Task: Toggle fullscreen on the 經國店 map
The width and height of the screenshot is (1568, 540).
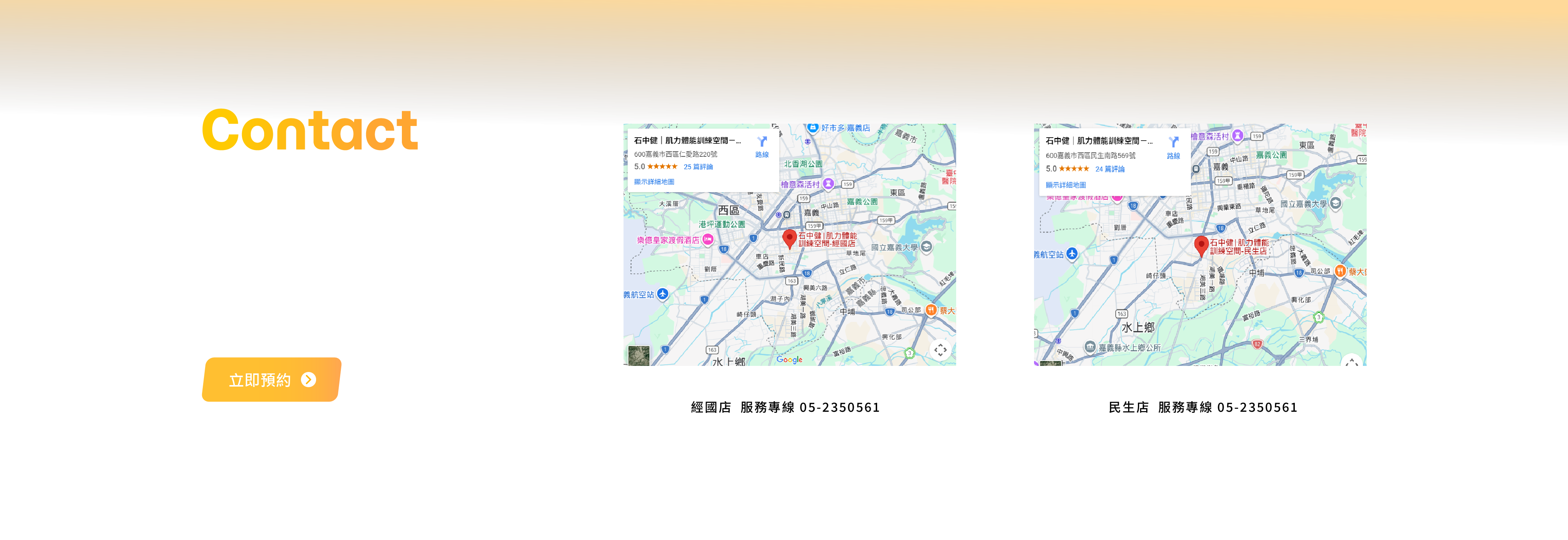Action: (940, 350)
